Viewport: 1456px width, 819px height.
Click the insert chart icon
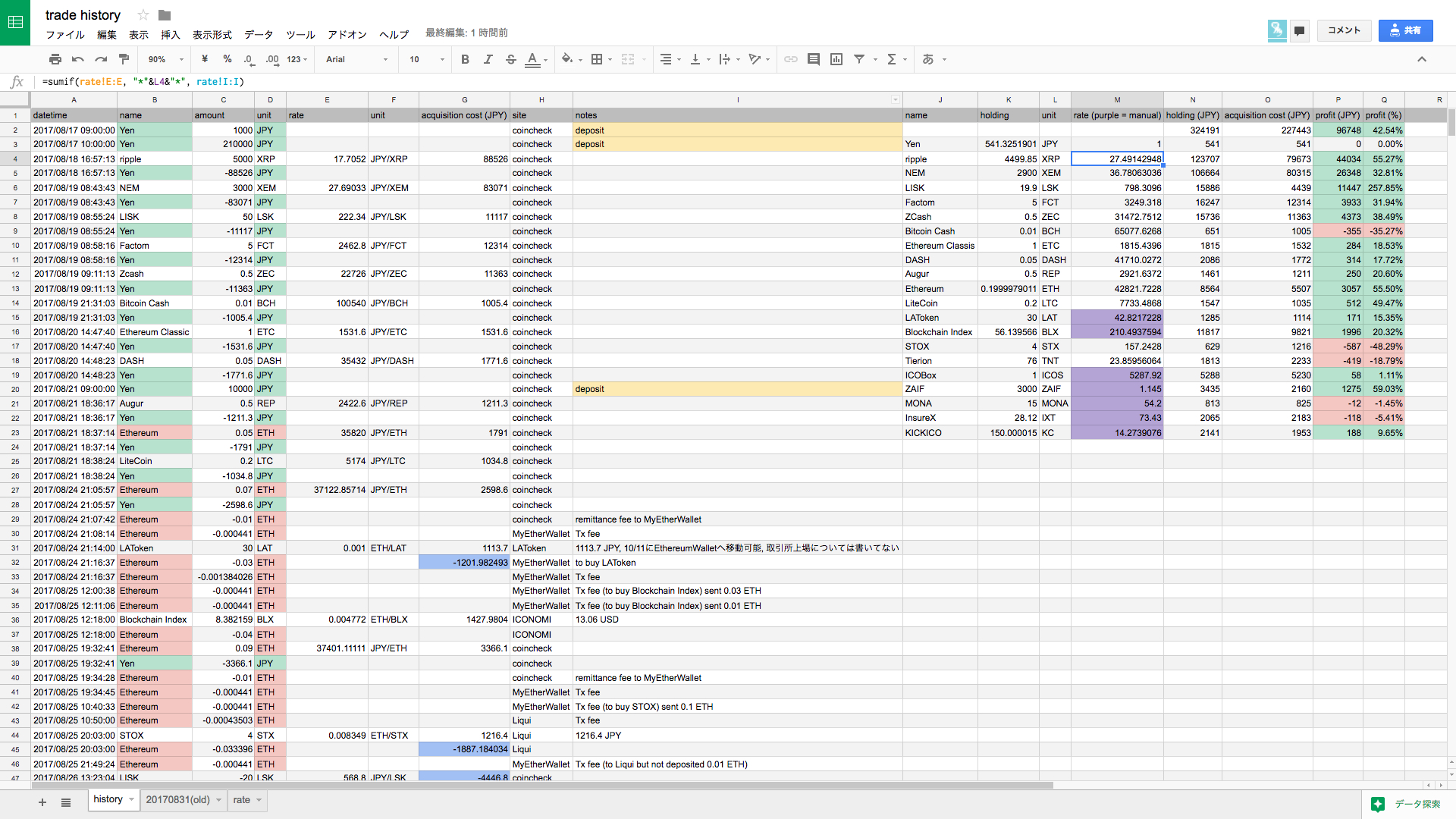pyautogui.click(x=836, y=59)
